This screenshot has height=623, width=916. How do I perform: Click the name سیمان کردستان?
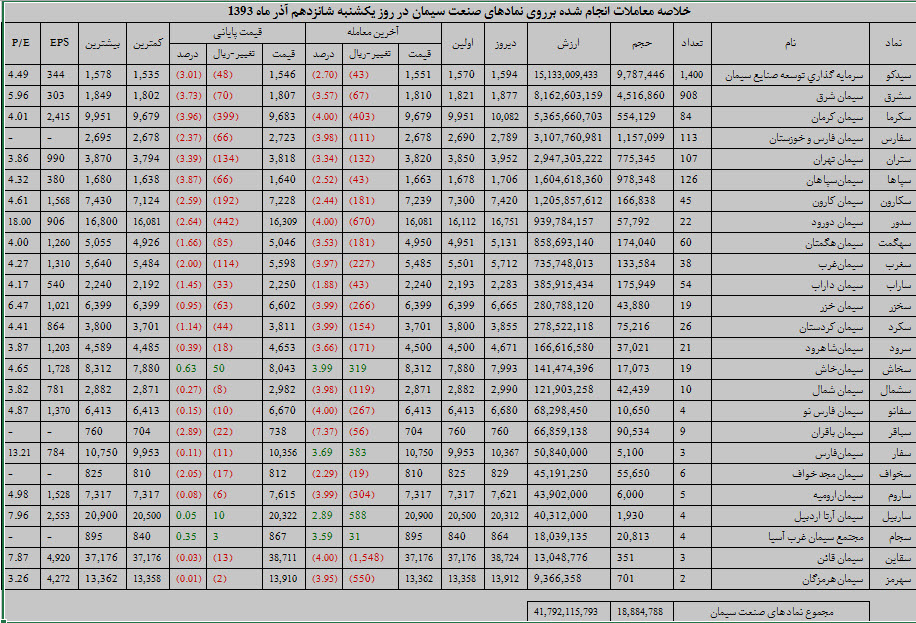831,328
